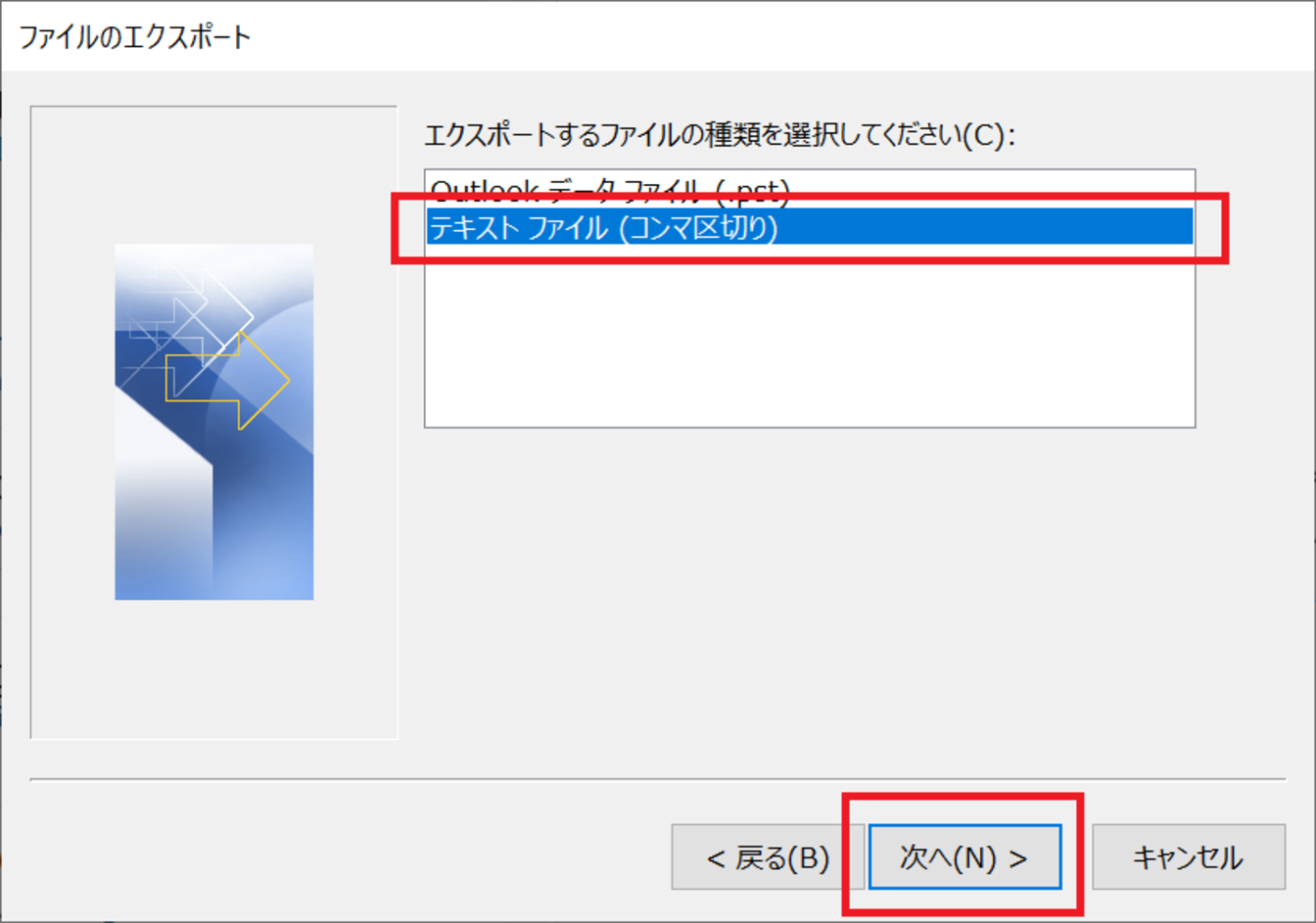The height and width of the screenshot is (923, 1316).
Task: Click the ファイルのエクスポート title bar text
Action: pyautogui.click(x=135, y=37)
